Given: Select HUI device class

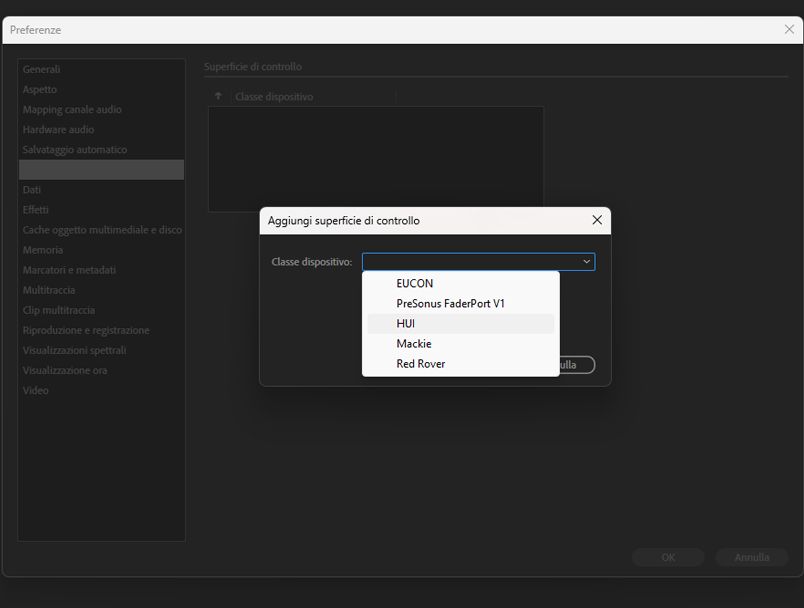Looking at the screenshot, I should pyautogui.click(x=460, y=323).
